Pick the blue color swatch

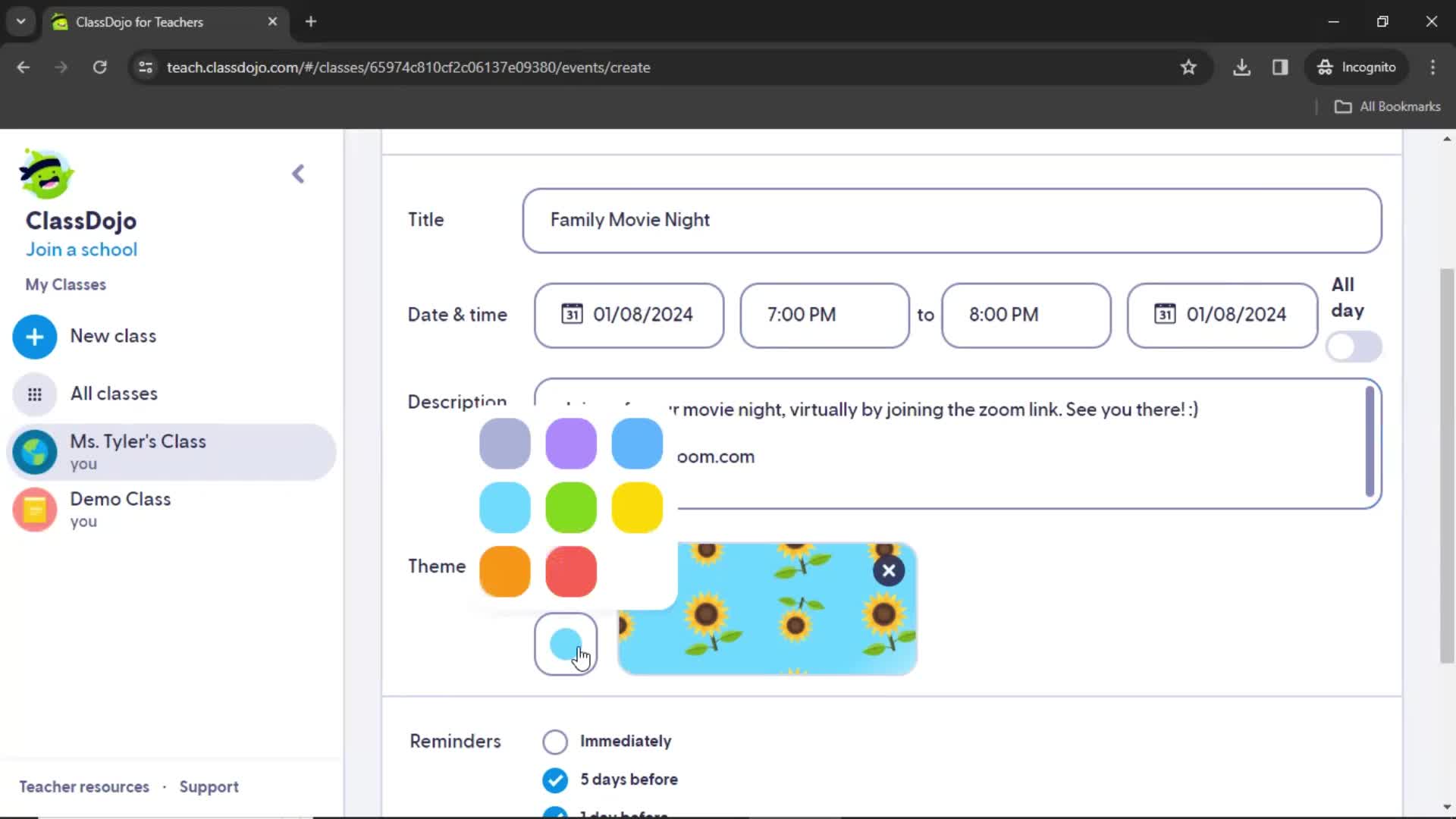coord(637,444)
